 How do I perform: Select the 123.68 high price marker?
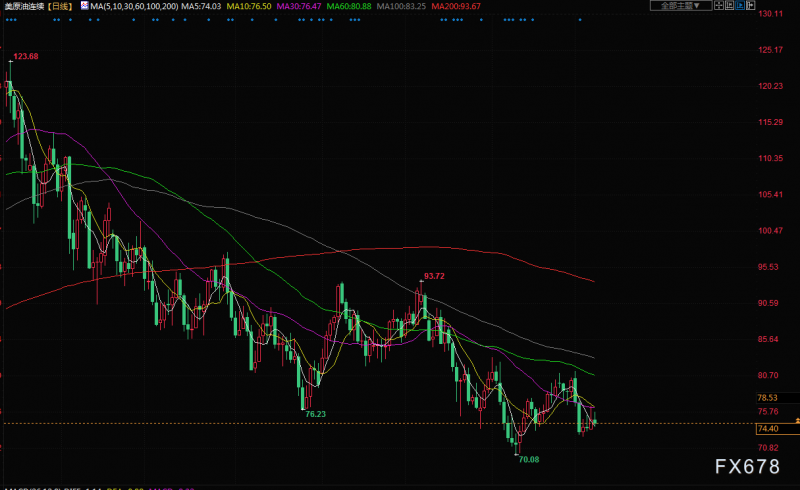(x=26, y=56)
